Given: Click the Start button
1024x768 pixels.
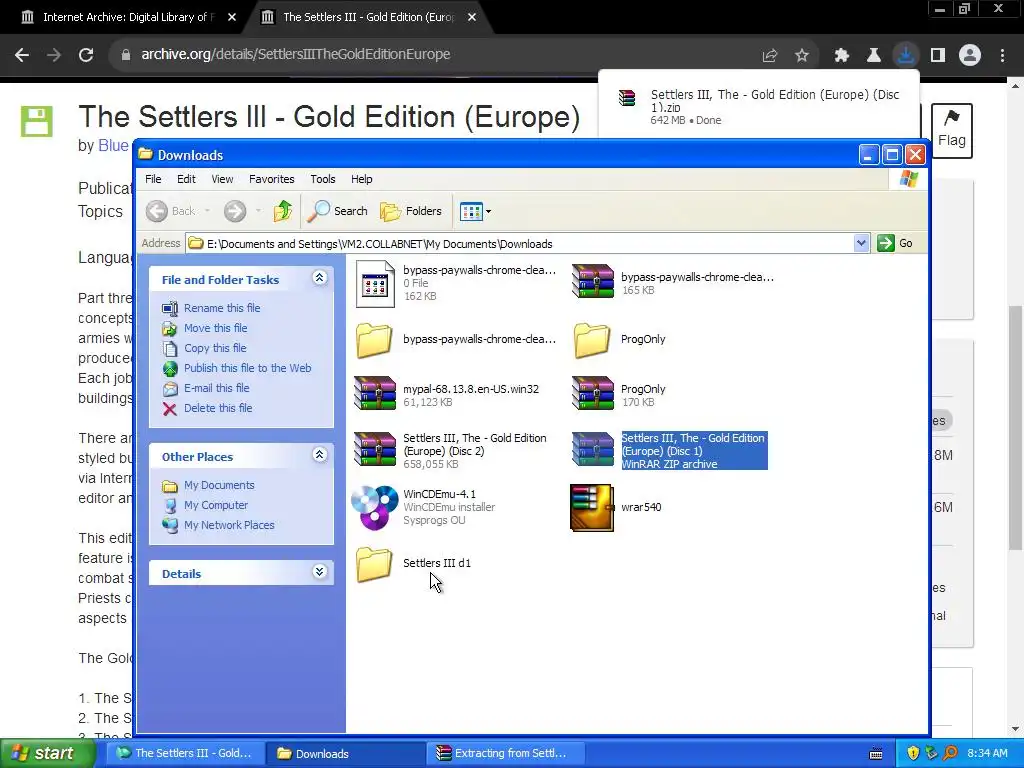Looking at the screenshot, I should 46,753.
